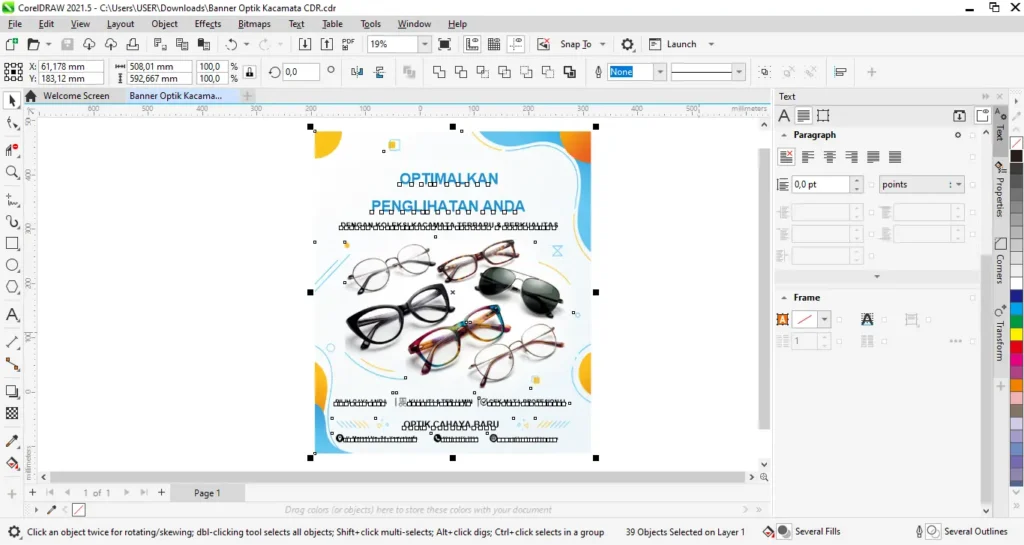
Task: Select the Rectangle tool
Action: 12,243
